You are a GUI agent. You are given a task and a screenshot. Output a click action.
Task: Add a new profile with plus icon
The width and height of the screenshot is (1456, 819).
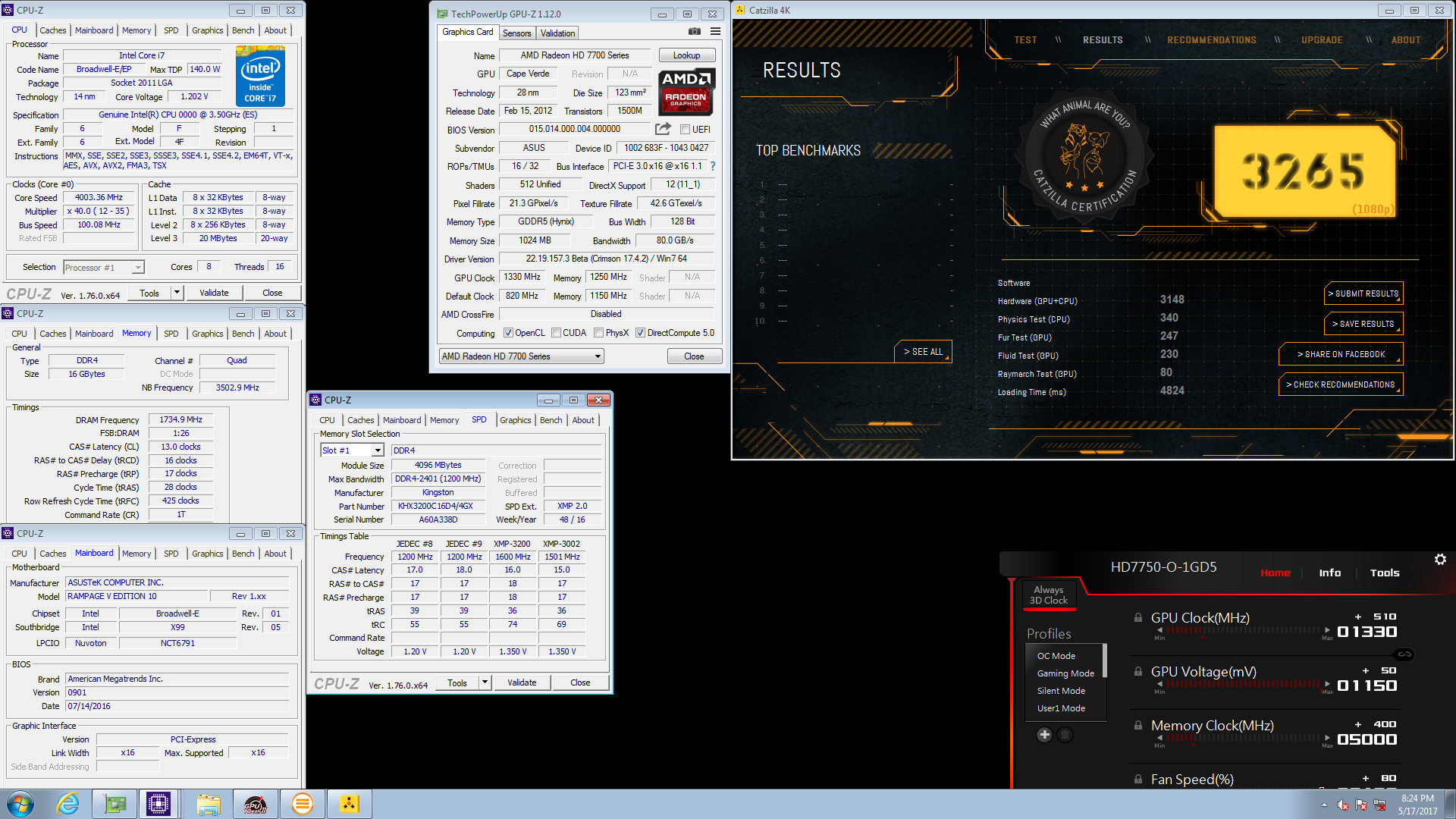click(x=1044, y=735)
